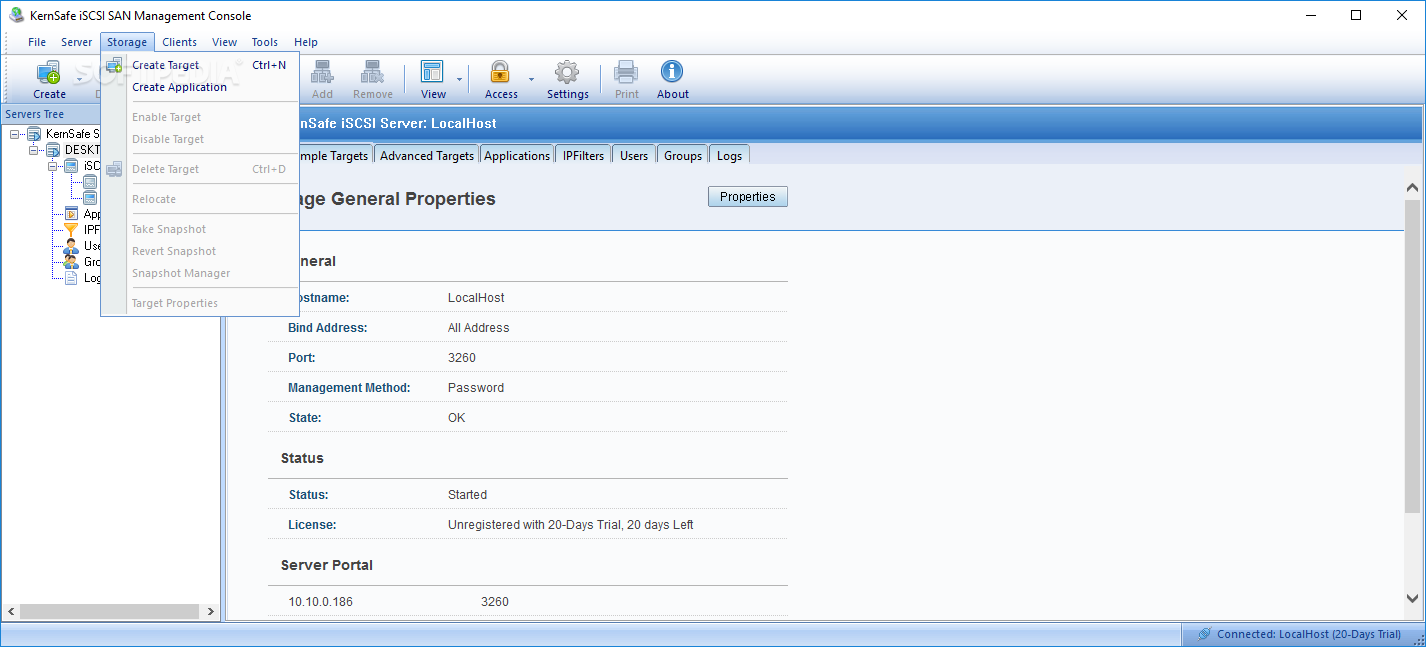This screenshot has width=1426, height=647.
Task: Click the Access padlock toolbar icon
Action: coord(500,72)
